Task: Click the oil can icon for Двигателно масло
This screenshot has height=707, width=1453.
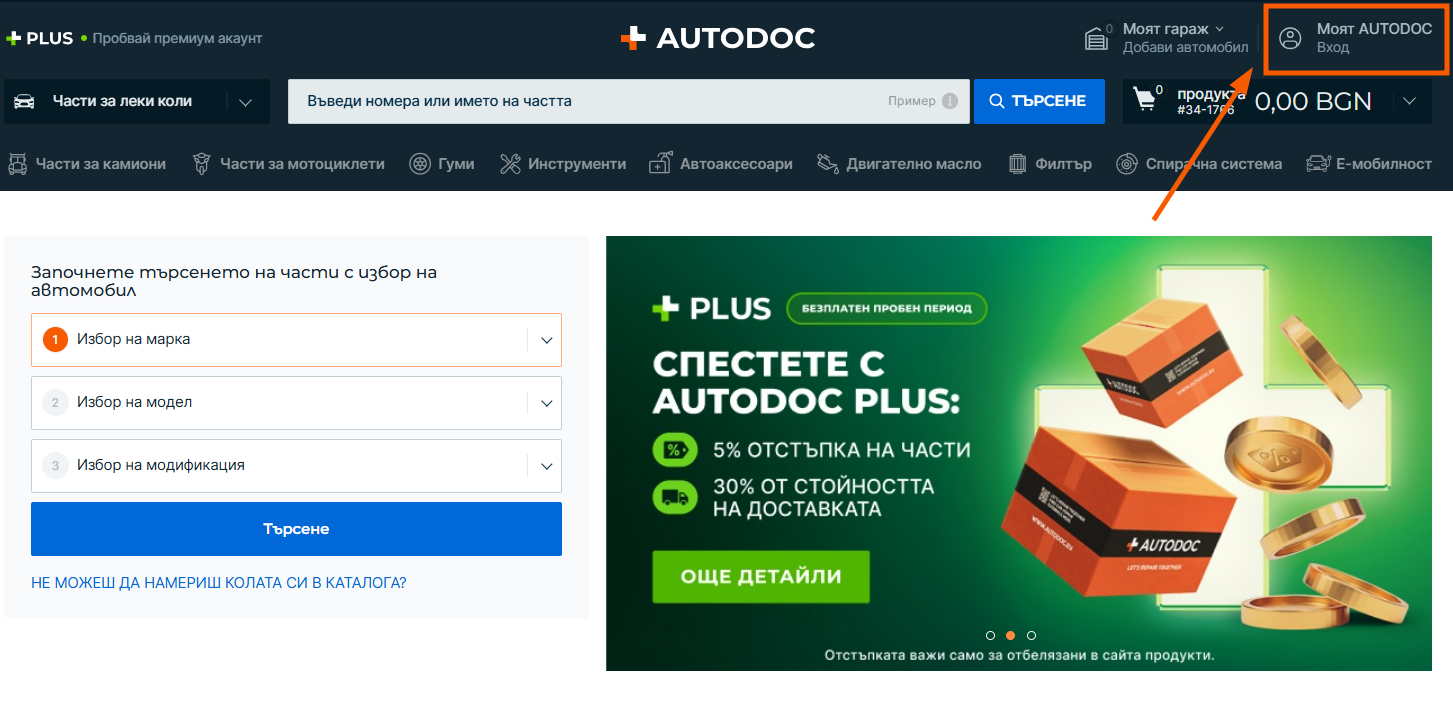Action: [x=826, y=164]
